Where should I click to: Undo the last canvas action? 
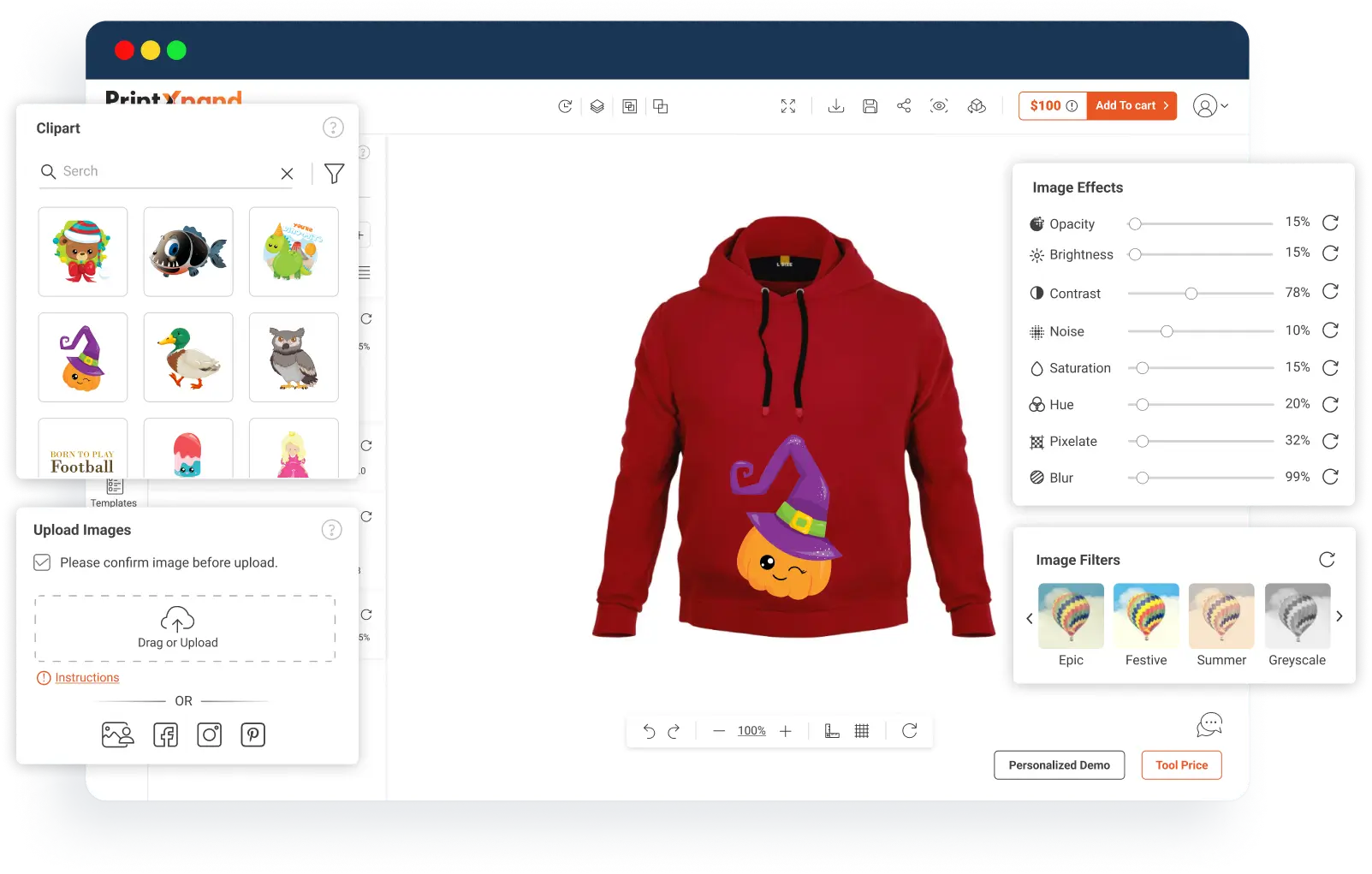click(649, 731)
